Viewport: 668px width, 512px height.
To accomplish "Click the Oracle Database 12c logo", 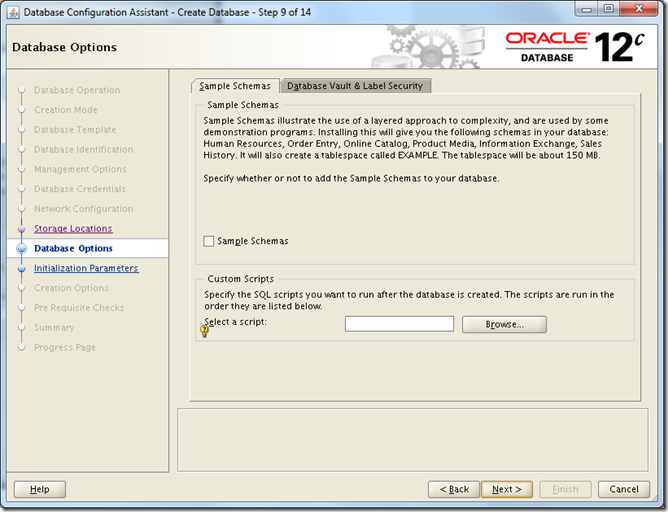I will click(571, 47).
